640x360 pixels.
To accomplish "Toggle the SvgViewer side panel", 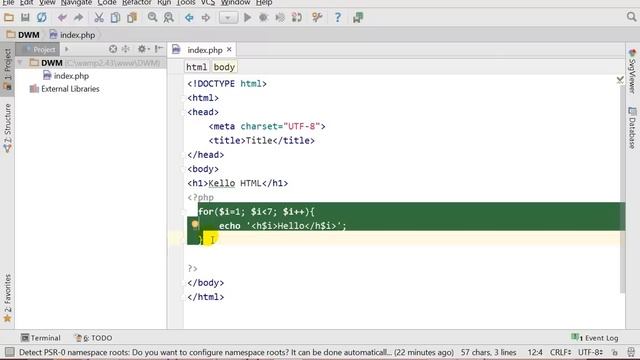I will point(632,71).
